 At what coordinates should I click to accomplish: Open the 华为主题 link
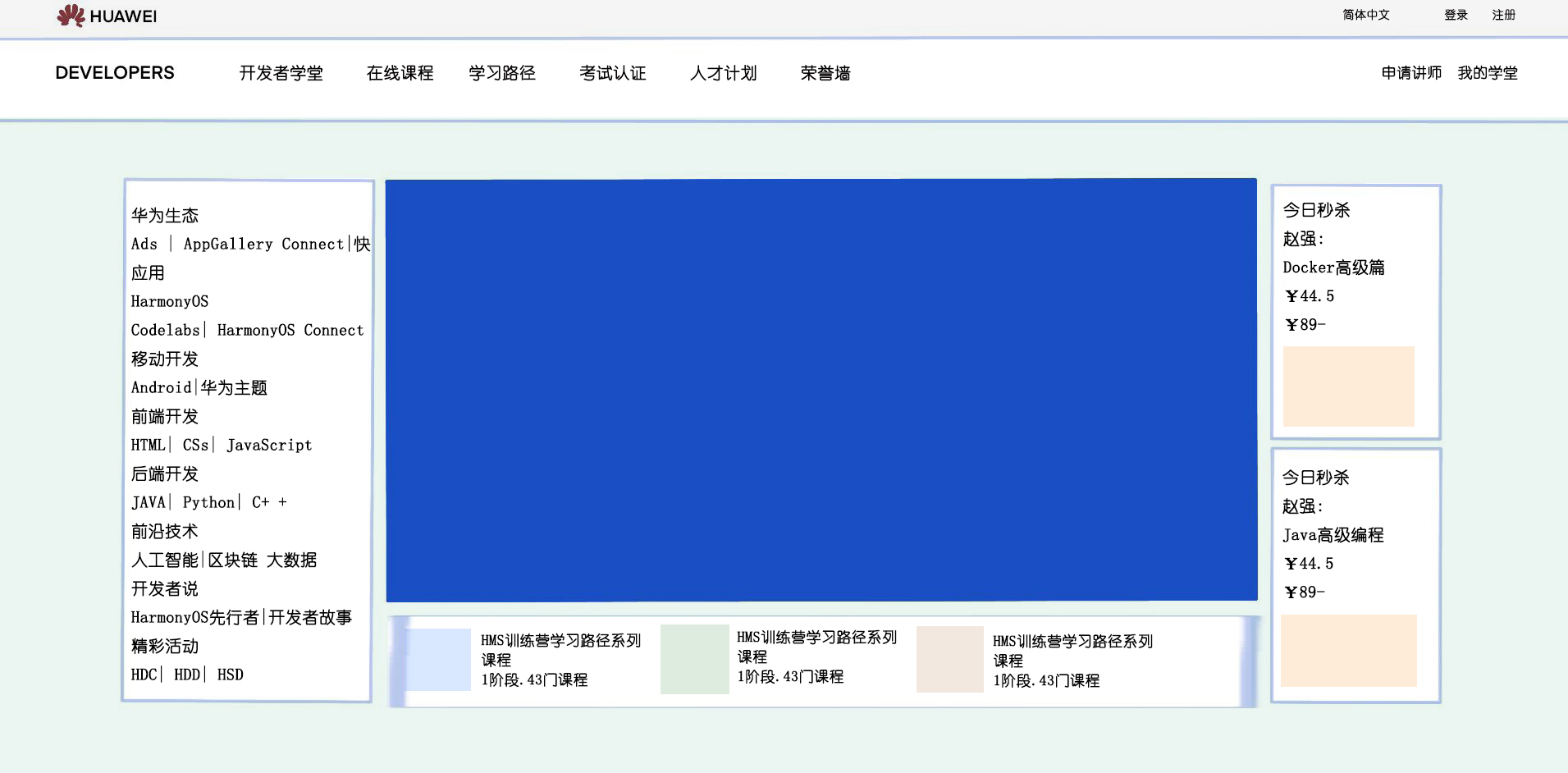coord(234,387)
